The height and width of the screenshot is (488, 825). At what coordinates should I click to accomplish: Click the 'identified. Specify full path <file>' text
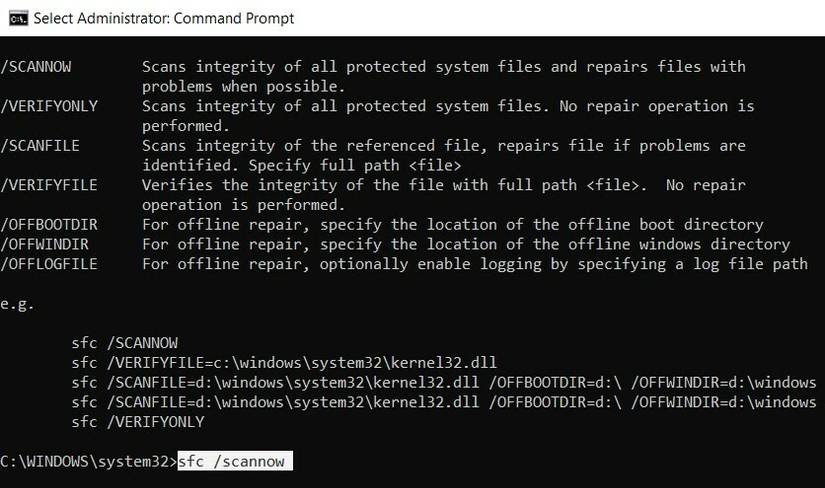tap(301, 165)
